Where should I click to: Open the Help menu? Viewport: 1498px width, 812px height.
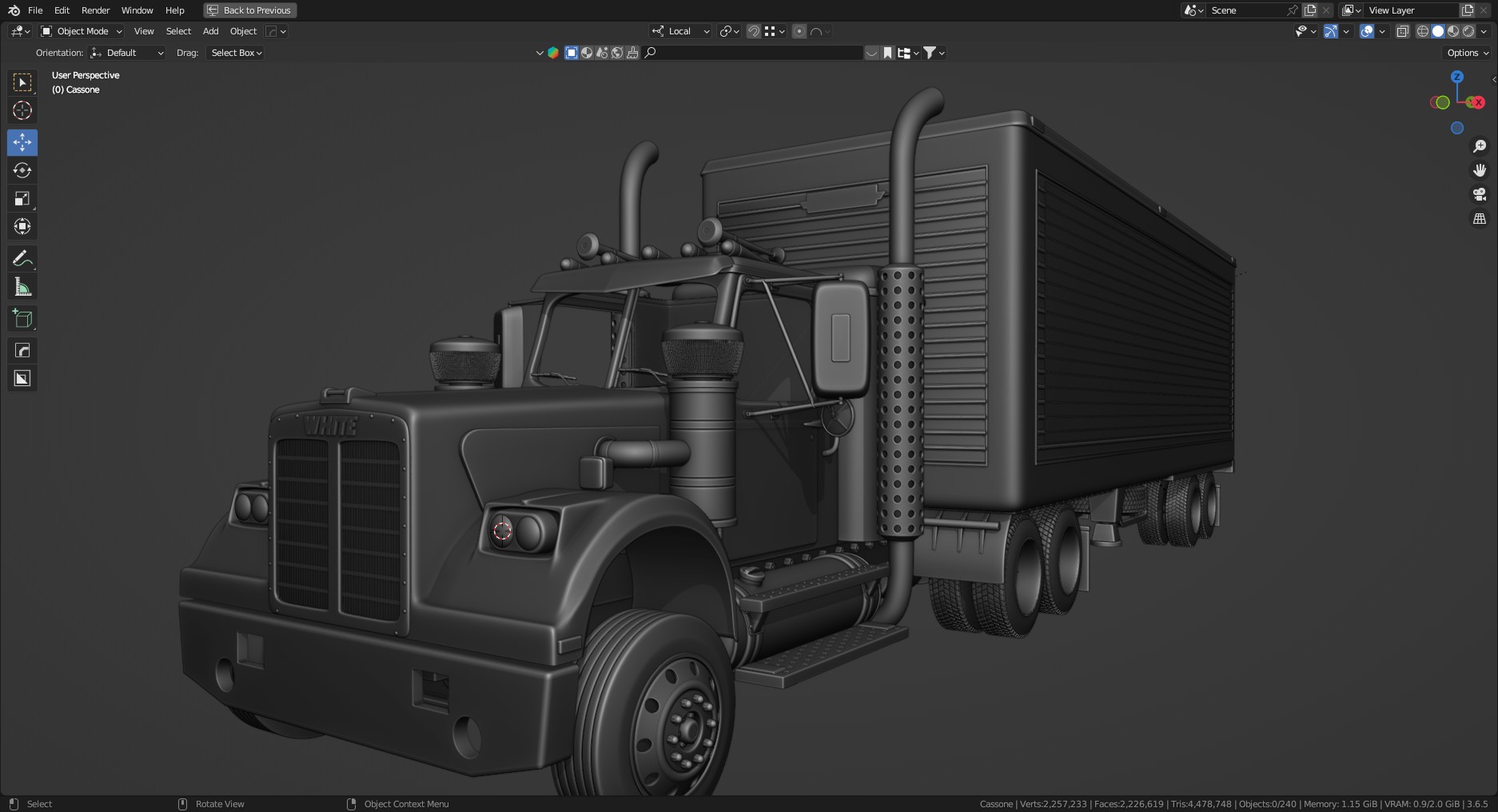174,10
